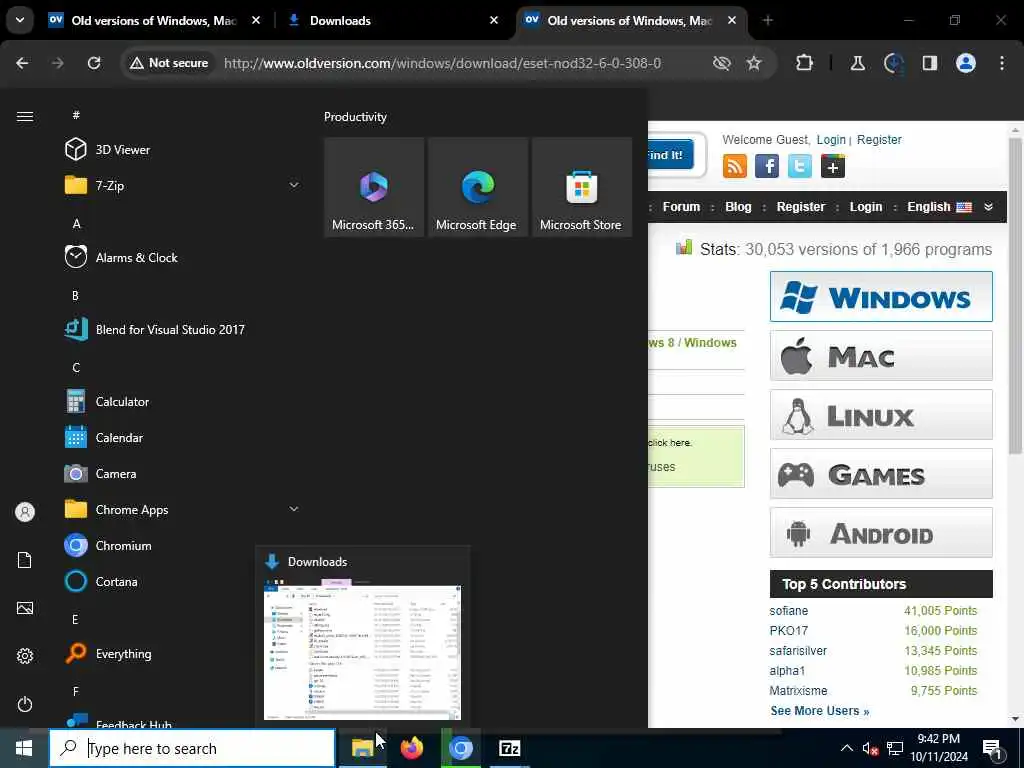This screenshot has width=1024, height=768.
Task: Open Documents from the Start sidebar
Action: pos(25,560)
